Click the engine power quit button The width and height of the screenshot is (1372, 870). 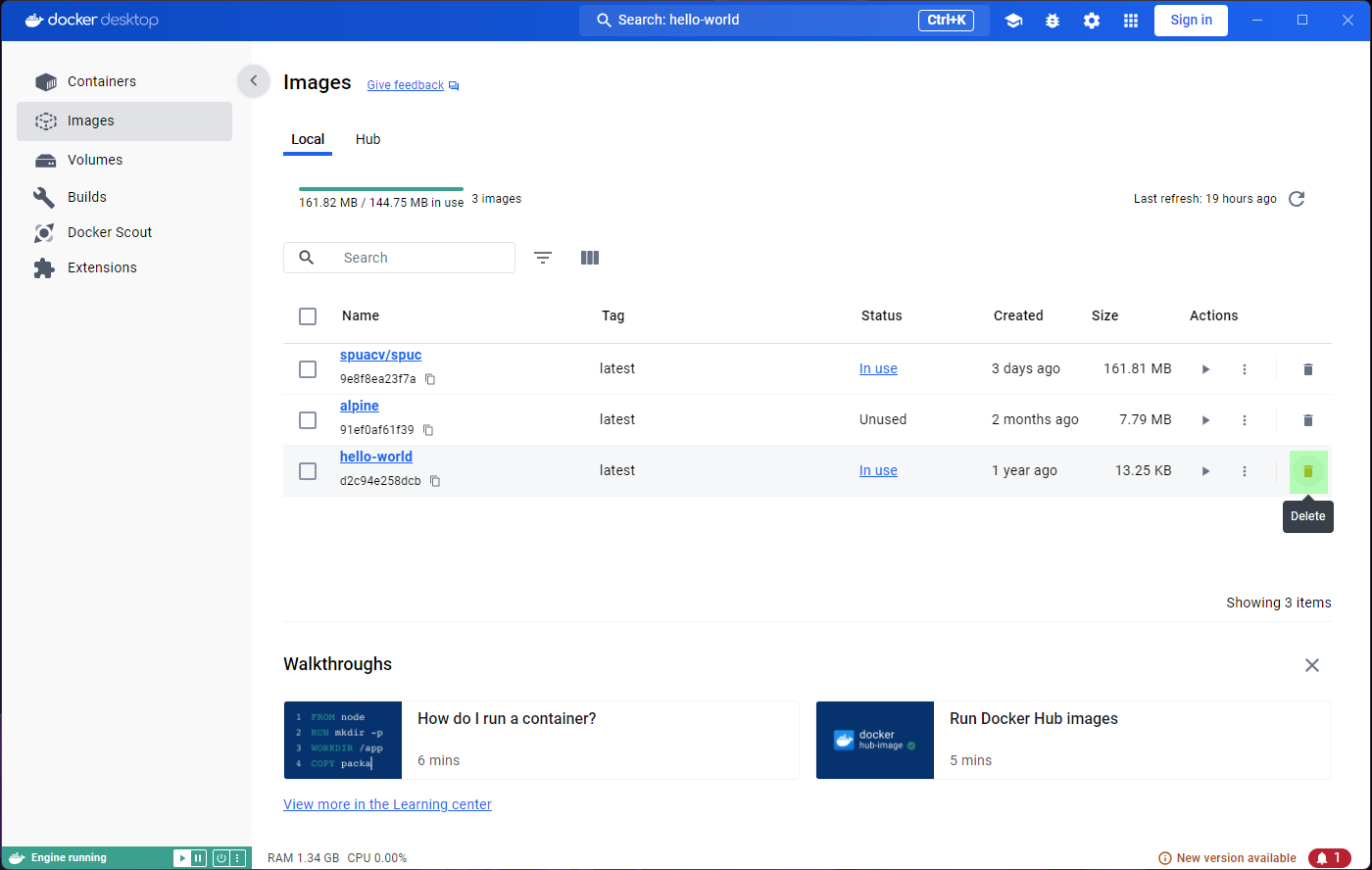pos(221,858)
